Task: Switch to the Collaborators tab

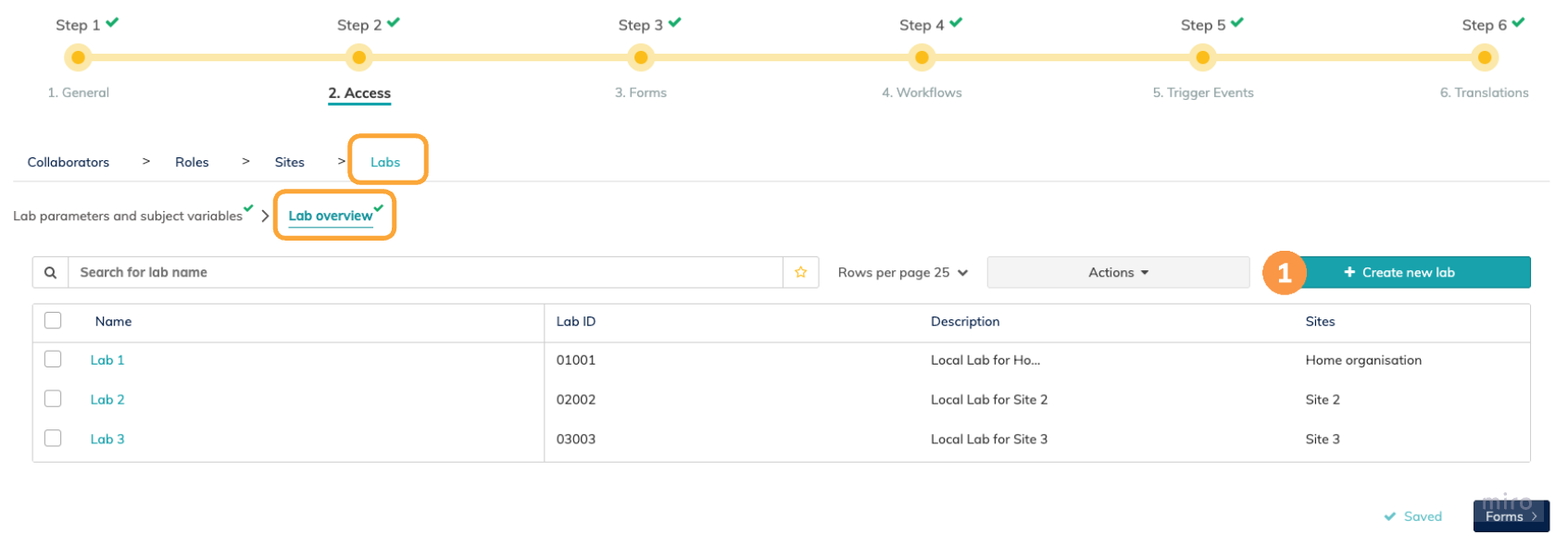Action: click(69, 162)
